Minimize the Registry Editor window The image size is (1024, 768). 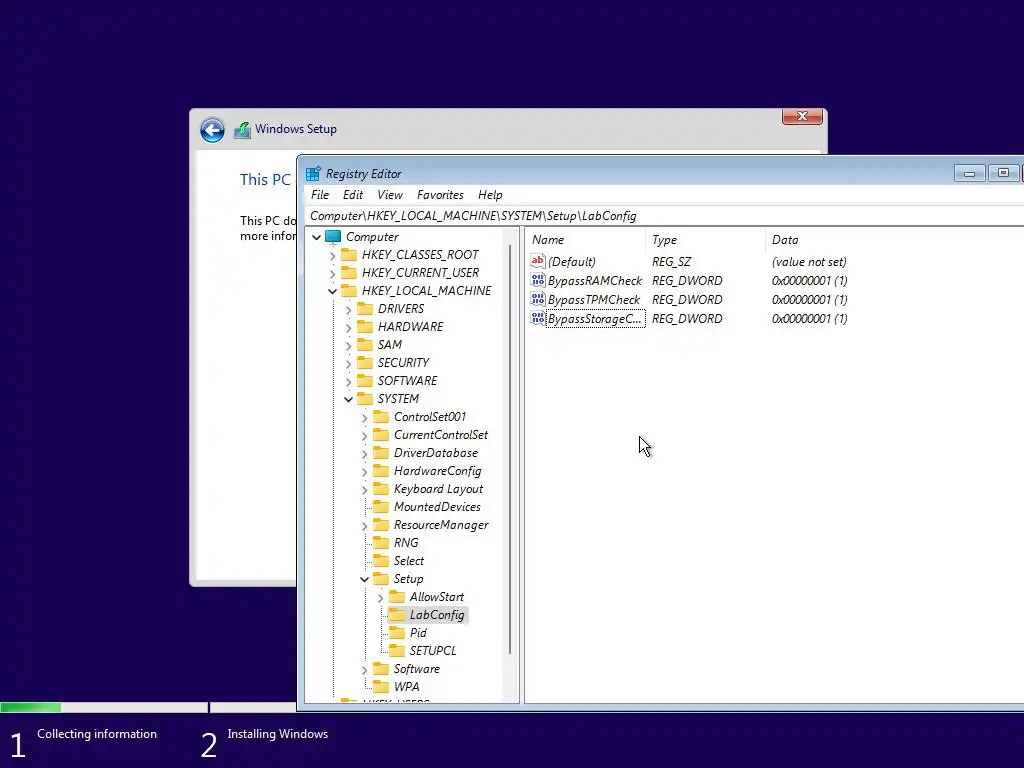tap(969, 173)
